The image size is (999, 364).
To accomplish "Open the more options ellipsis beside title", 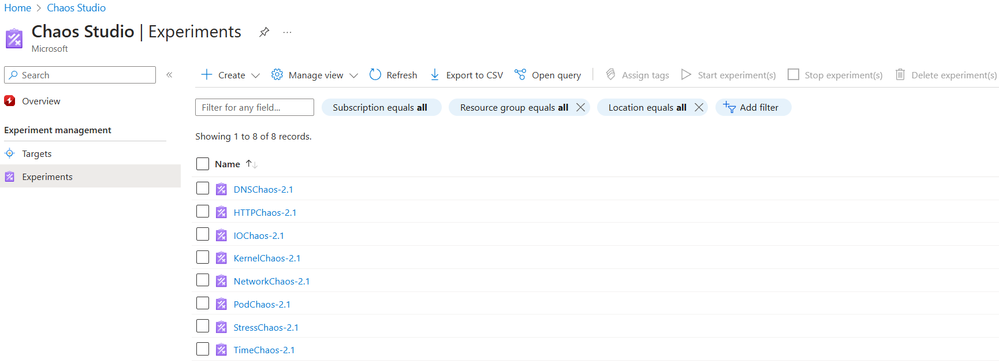I will coord(287,32).
